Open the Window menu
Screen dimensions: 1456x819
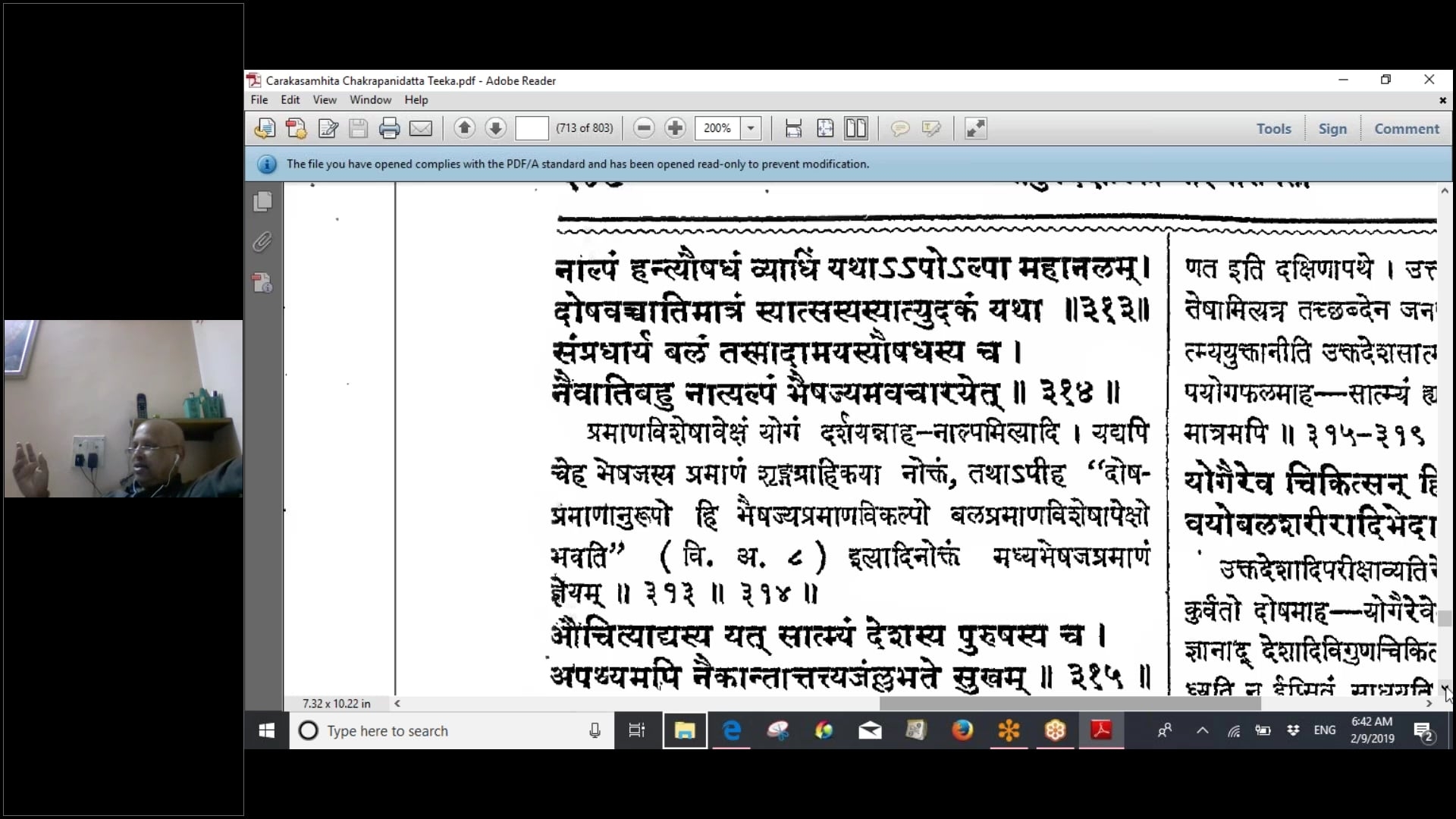tap(370, 99)
